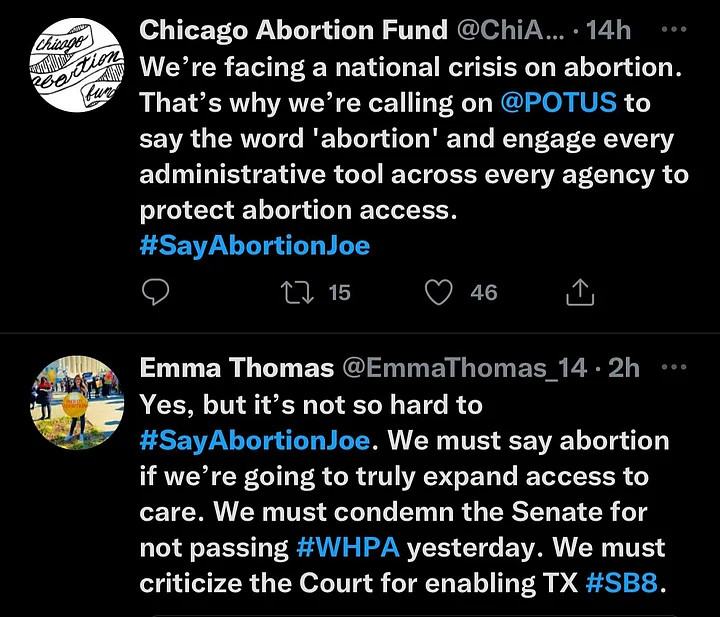Click the Emma Thomas display name
Image resolution: width=720 pixels, height=617 pixels.
[236, 368]
